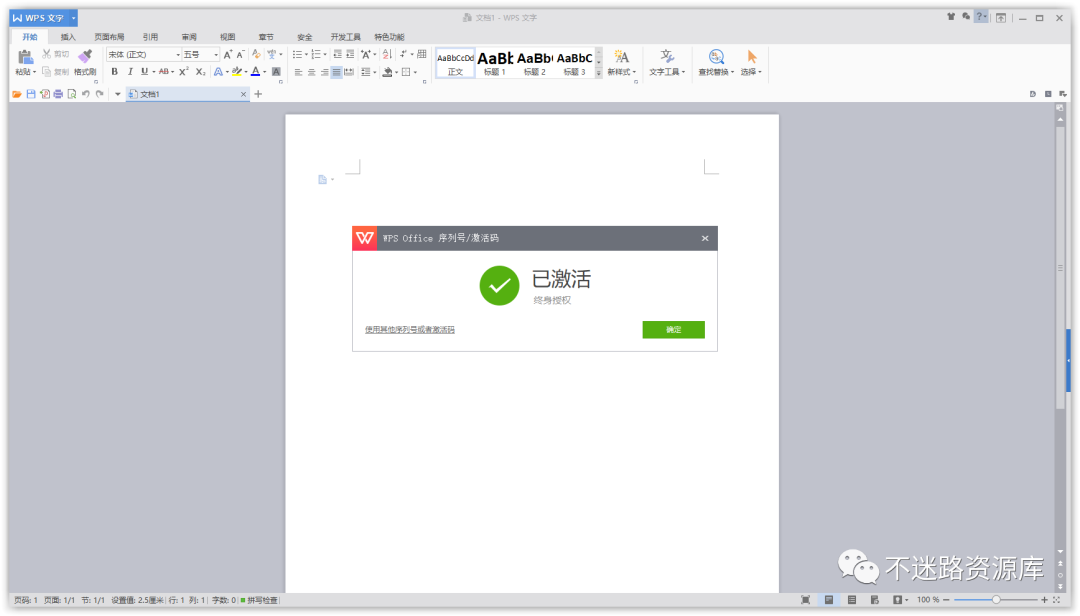Click the WeChat feedback icon in title bar
This screenshot has height=616, width=1080.
(x=966, y=17)
